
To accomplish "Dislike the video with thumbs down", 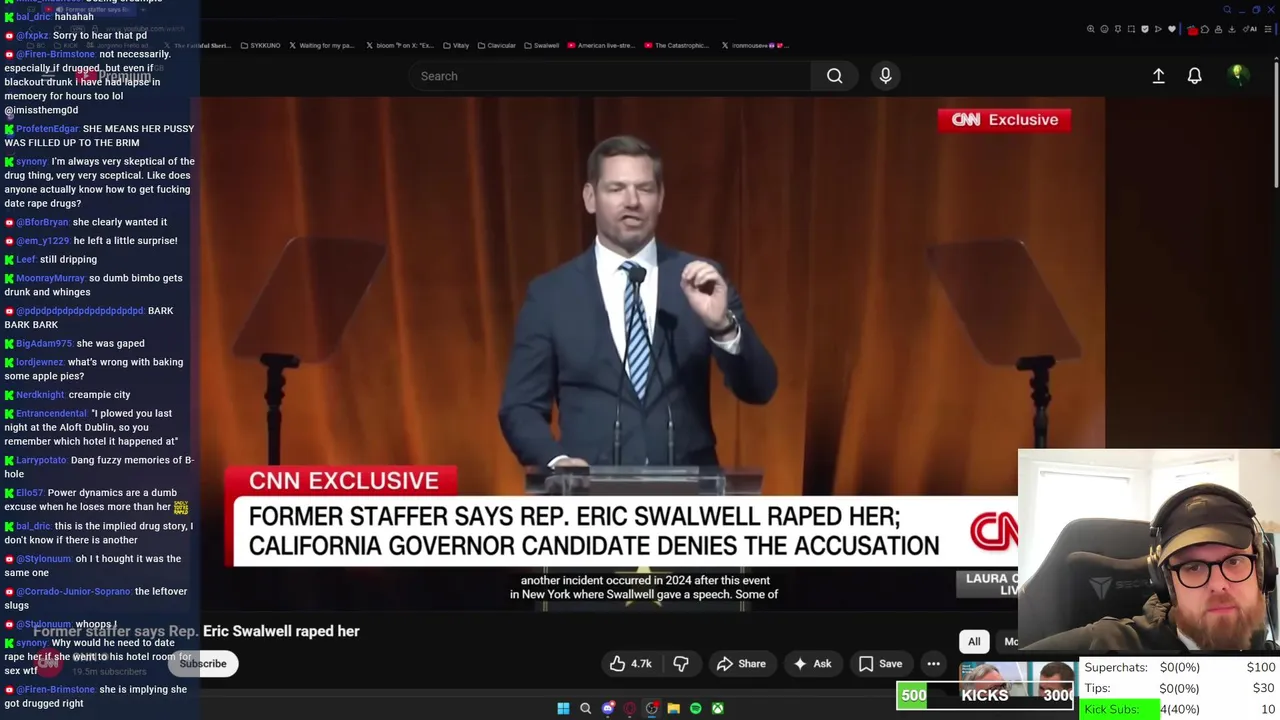I will 681,664.
